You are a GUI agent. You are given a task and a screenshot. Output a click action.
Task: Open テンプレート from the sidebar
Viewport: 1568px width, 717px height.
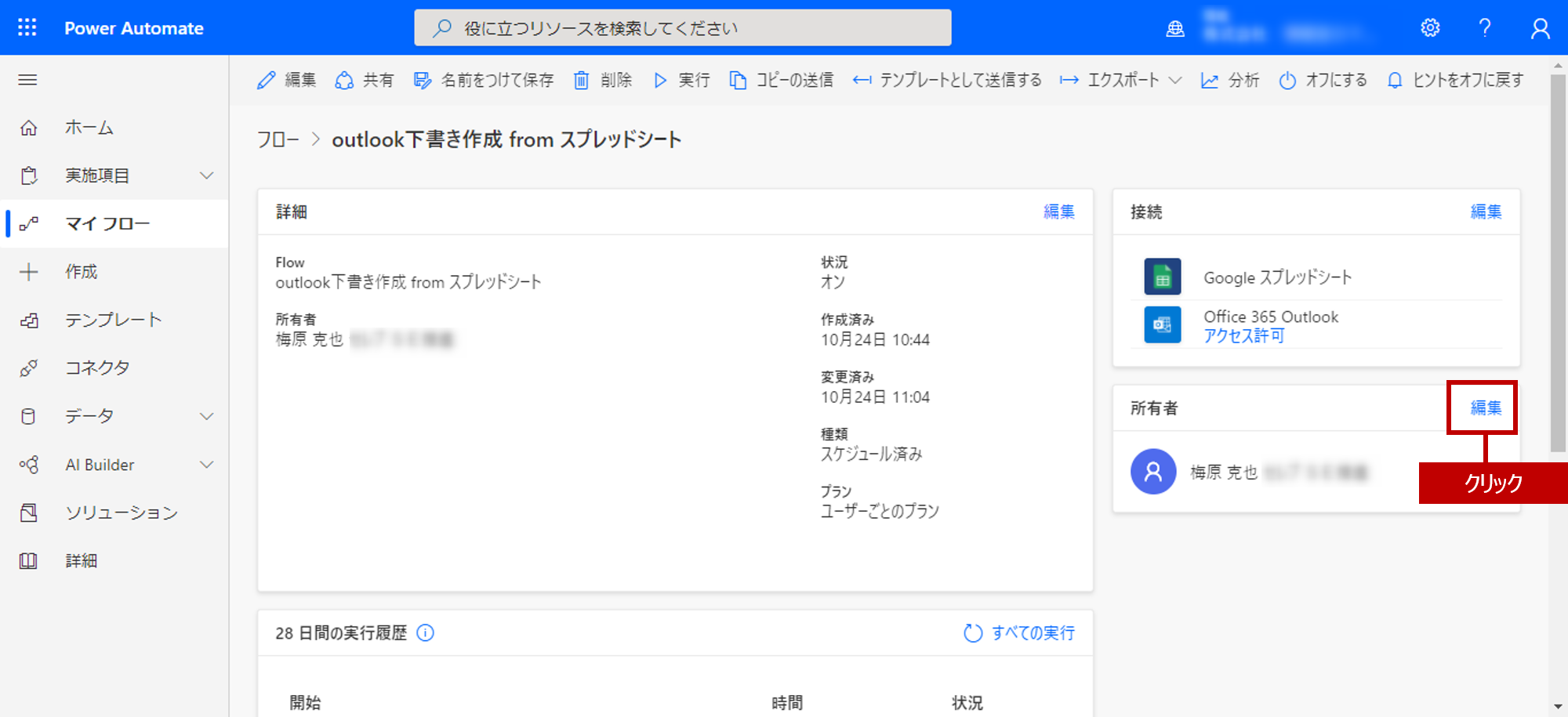pos(114,319)
